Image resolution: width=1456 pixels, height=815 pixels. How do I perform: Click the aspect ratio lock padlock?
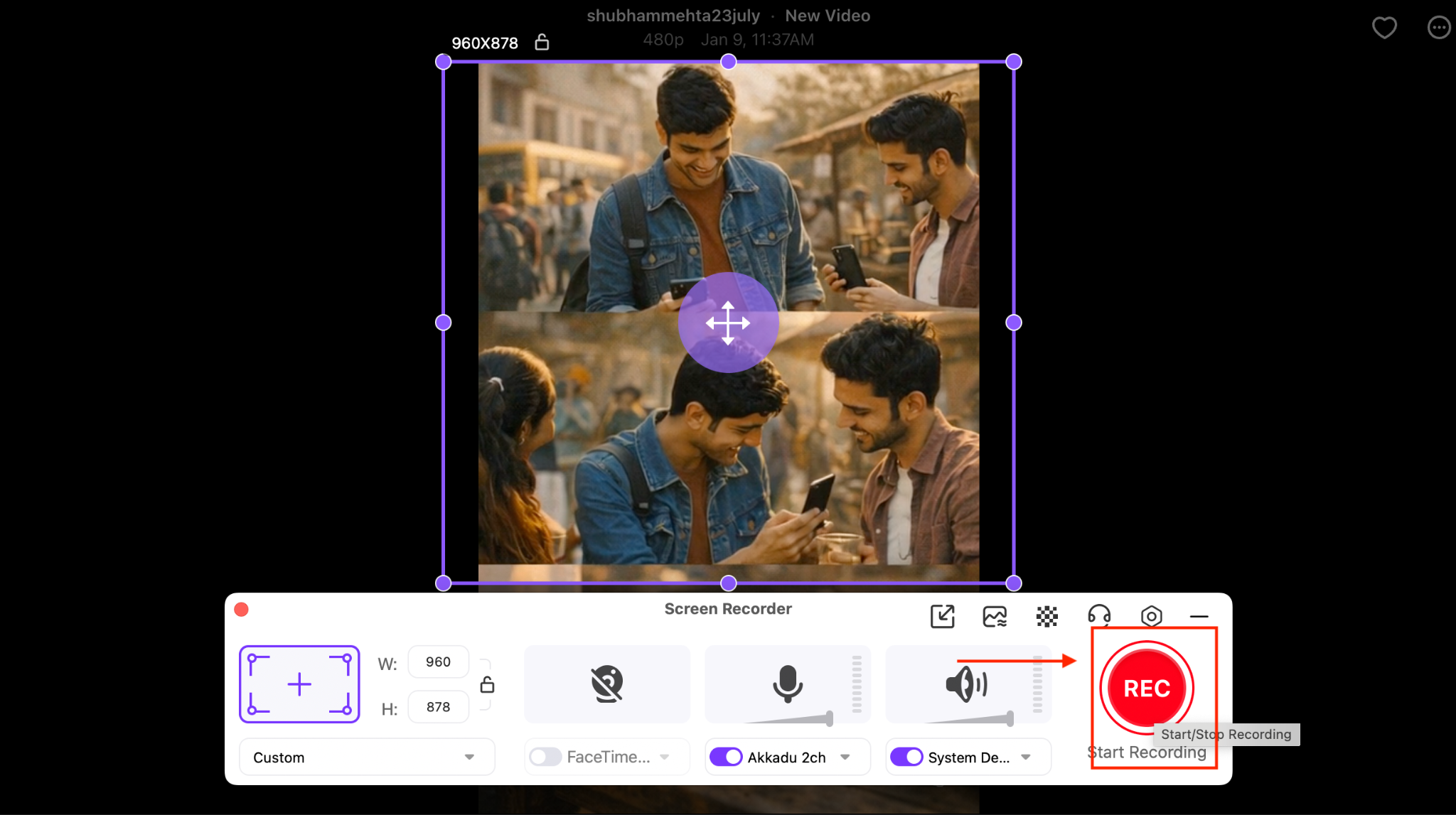click(x=488, y=684)
